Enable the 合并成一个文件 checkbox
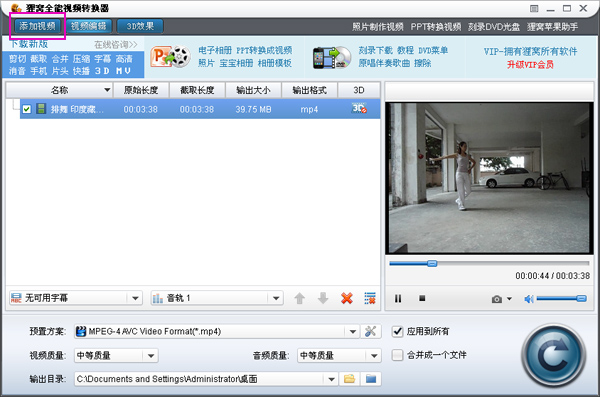 398,355
